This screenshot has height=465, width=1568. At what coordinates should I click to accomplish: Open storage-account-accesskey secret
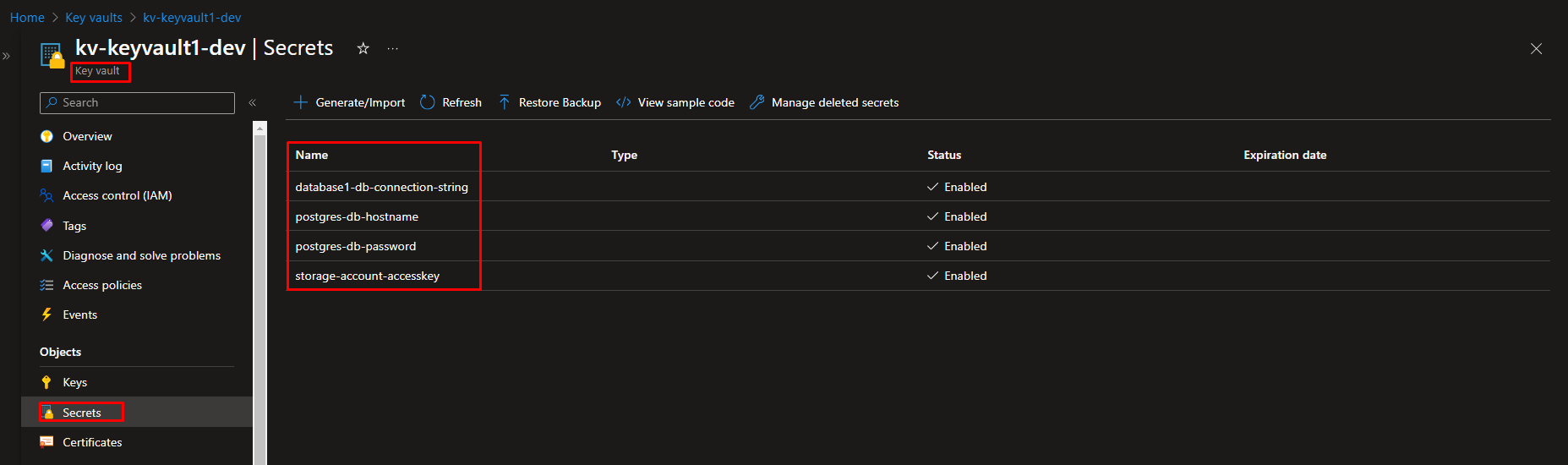click(x=368, y=276)
